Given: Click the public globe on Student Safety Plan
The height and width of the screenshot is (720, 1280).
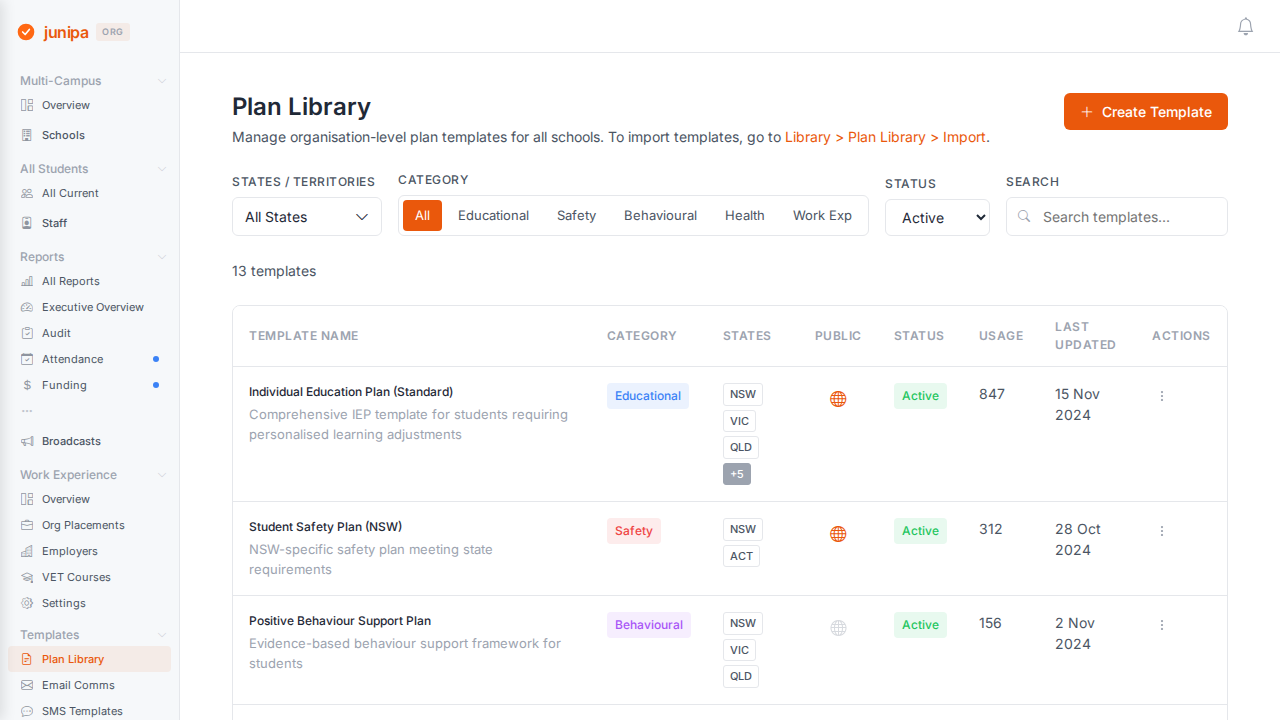Looking at the screenshot, I should tap(838, 533).
